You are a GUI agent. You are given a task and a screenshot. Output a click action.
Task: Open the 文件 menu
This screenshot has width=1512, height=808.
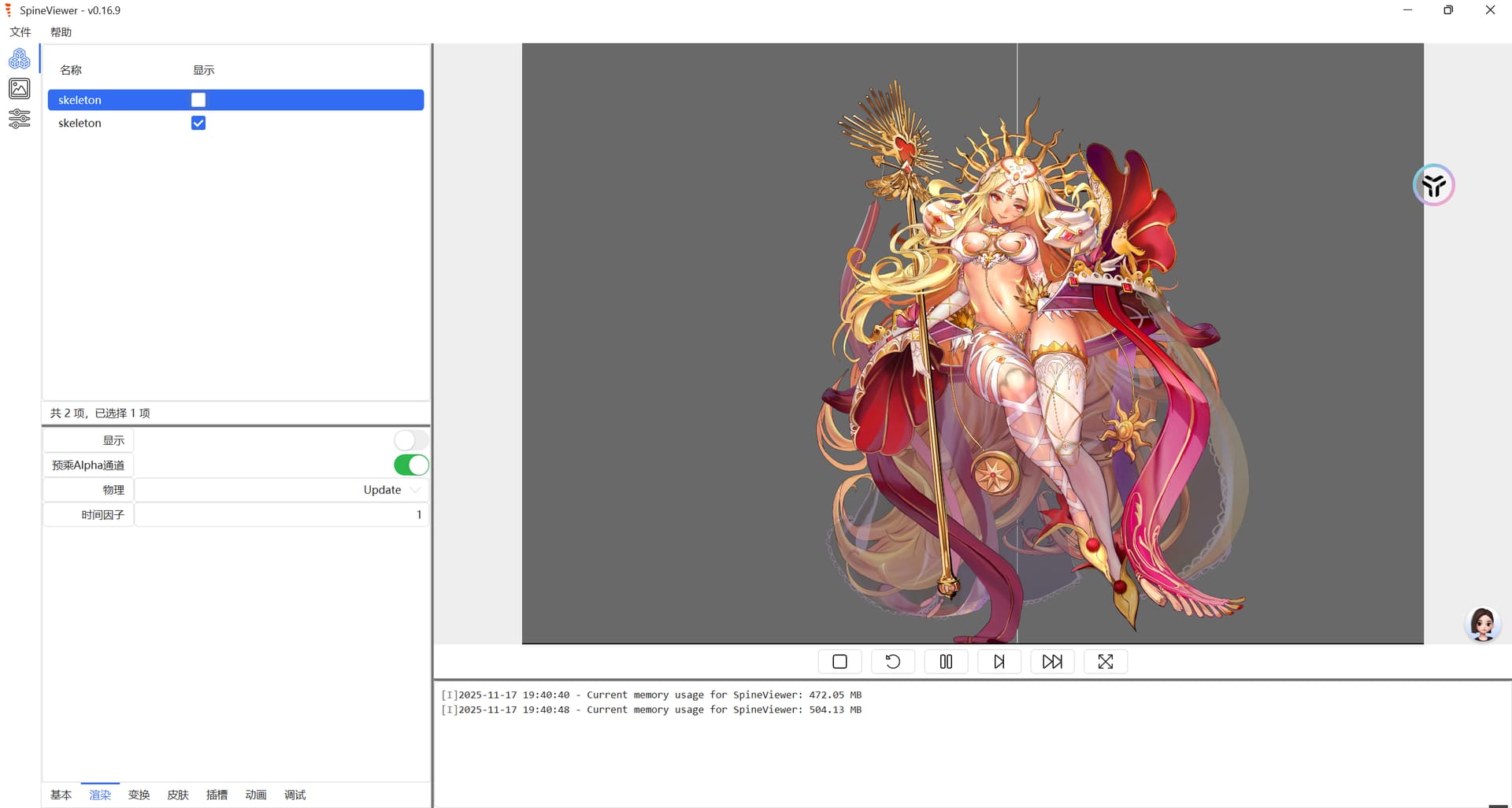20,32
